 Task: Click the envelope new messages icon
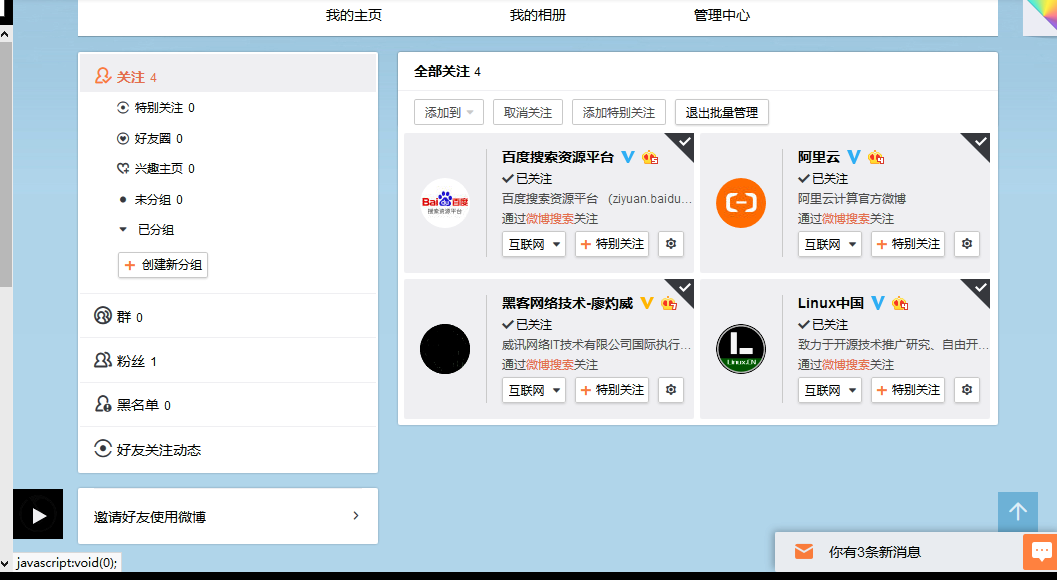(804, 552)
